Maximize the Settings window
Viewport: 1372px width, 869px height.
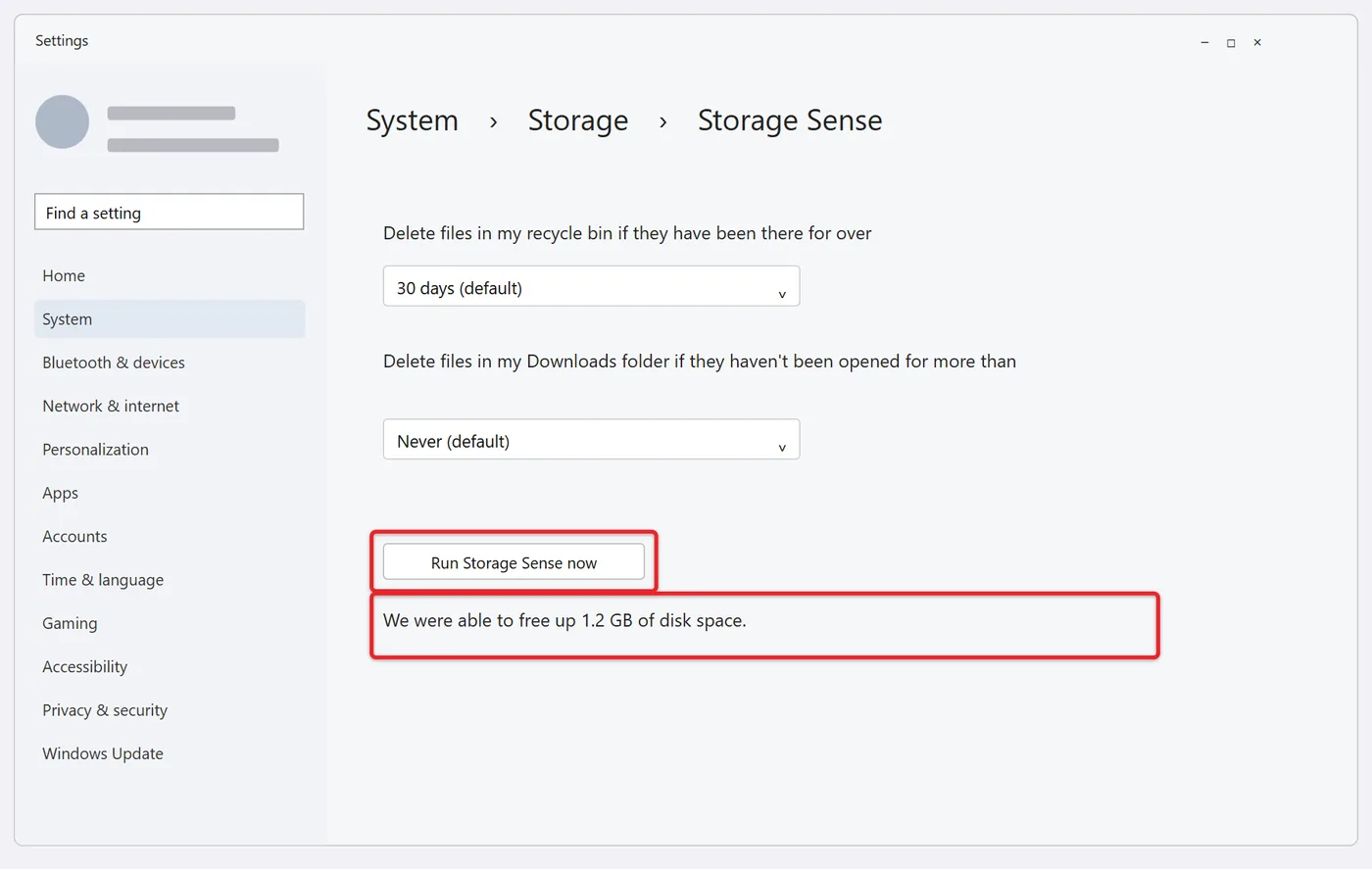click(x=1231, y=42)
